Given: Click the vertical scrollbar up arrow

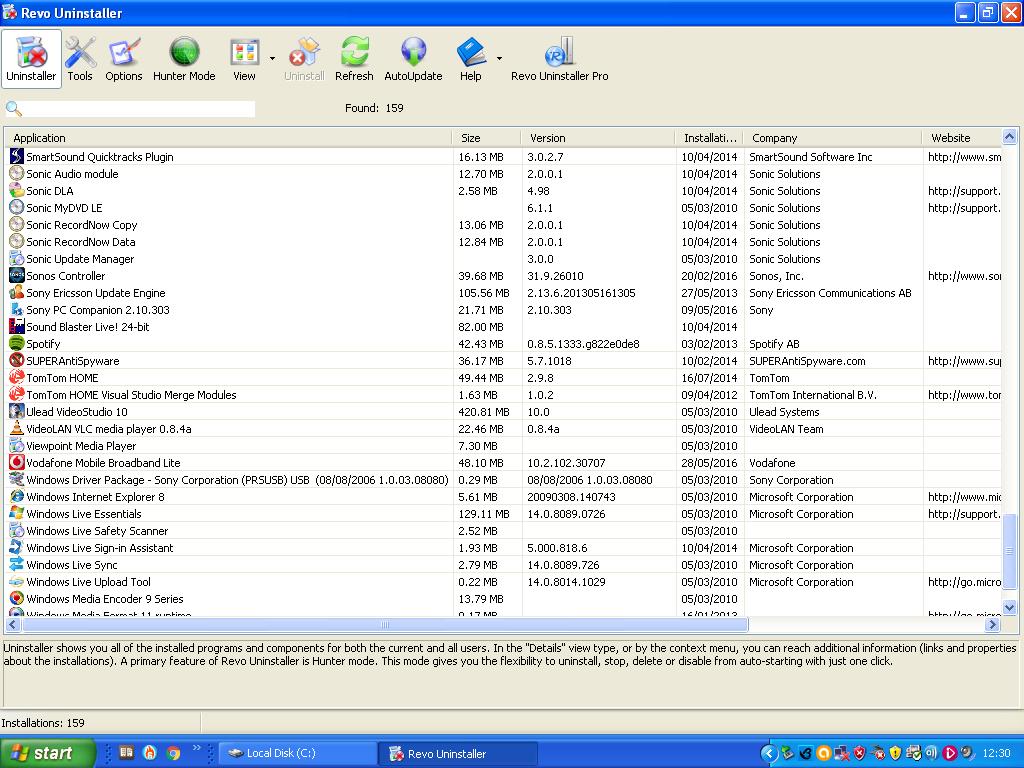Looking at the screenshot, I should coord(1009,136).
